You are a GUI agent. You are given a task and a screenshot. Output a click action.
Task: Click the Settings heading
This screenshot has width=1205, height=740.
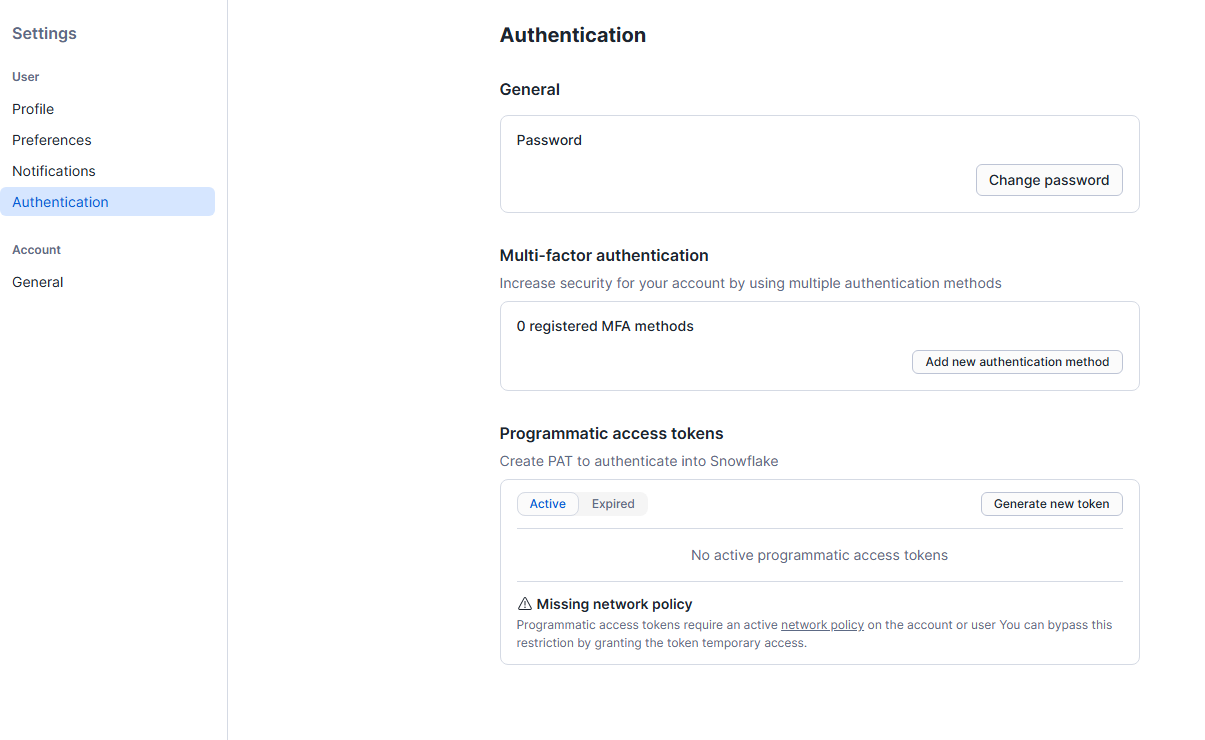[44, 33]
